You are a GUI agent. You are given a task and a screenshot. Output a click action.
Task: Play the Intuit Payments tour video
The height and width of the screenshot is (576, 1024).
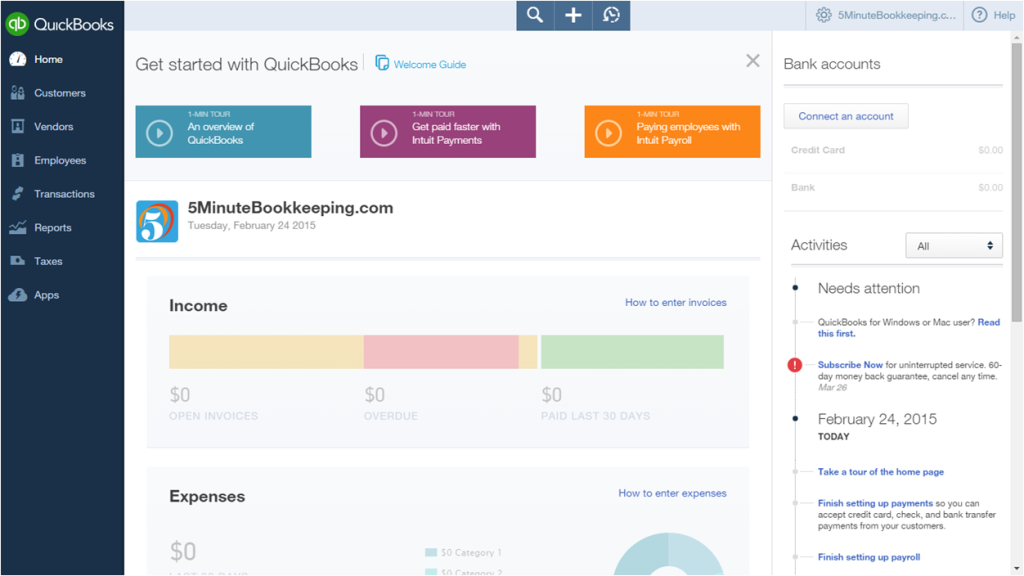pyautogui.click(x=384, y=133)
